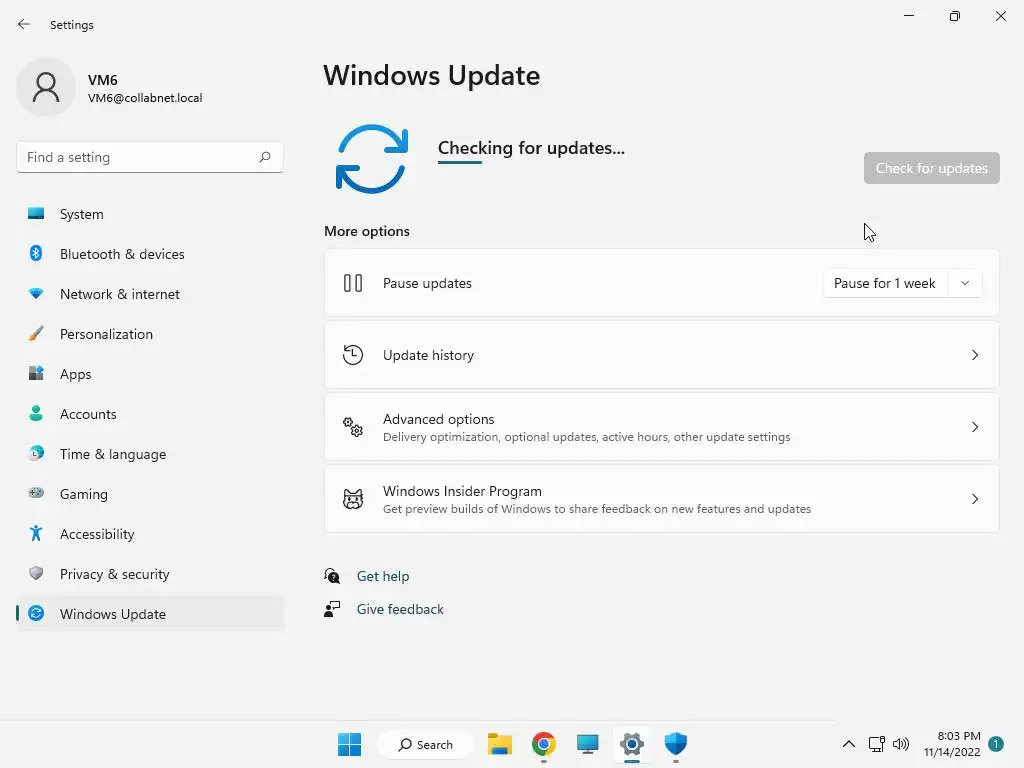The image size is (1024, 768).
Task: Click the Give feedback person icon
Action: 332,609
